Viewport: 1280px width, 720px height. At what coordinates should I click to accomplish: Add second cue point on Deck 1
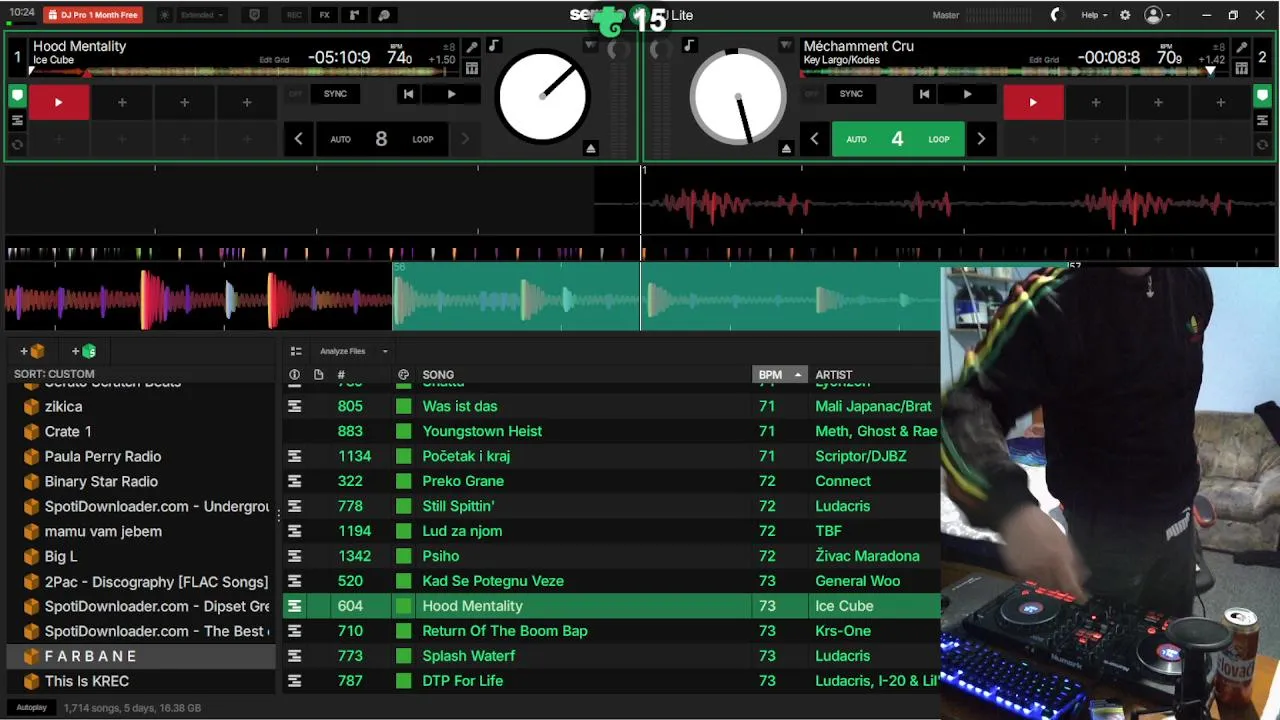point(122,102)
